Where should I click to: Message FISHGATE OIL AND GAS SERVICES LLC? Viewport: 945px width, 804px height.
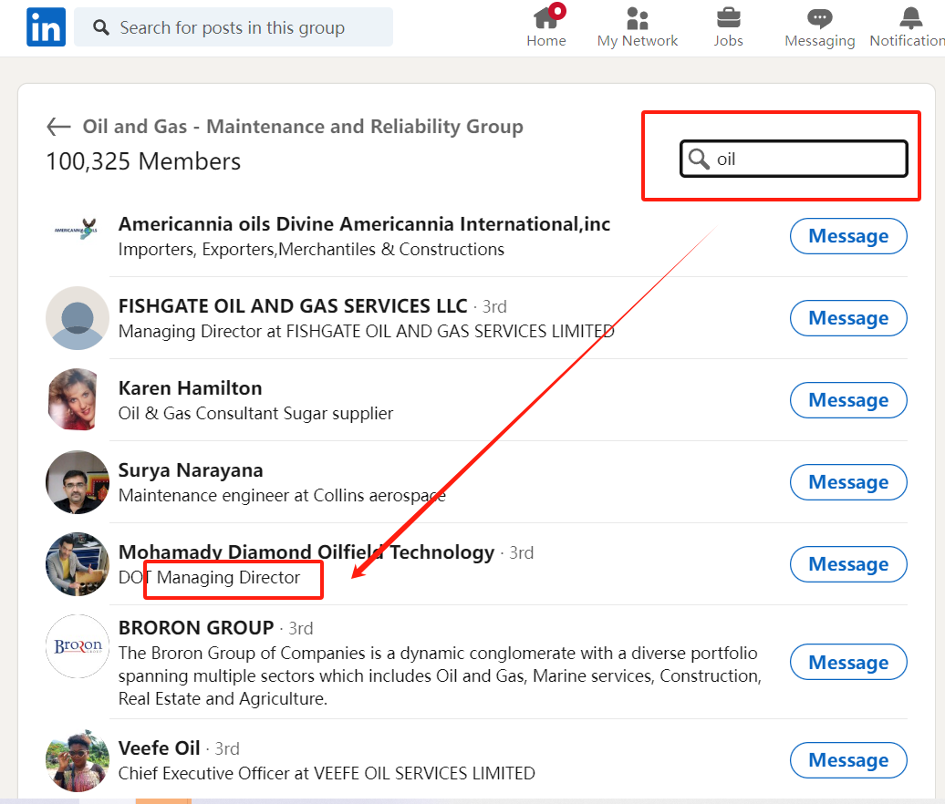coord(848,318)
